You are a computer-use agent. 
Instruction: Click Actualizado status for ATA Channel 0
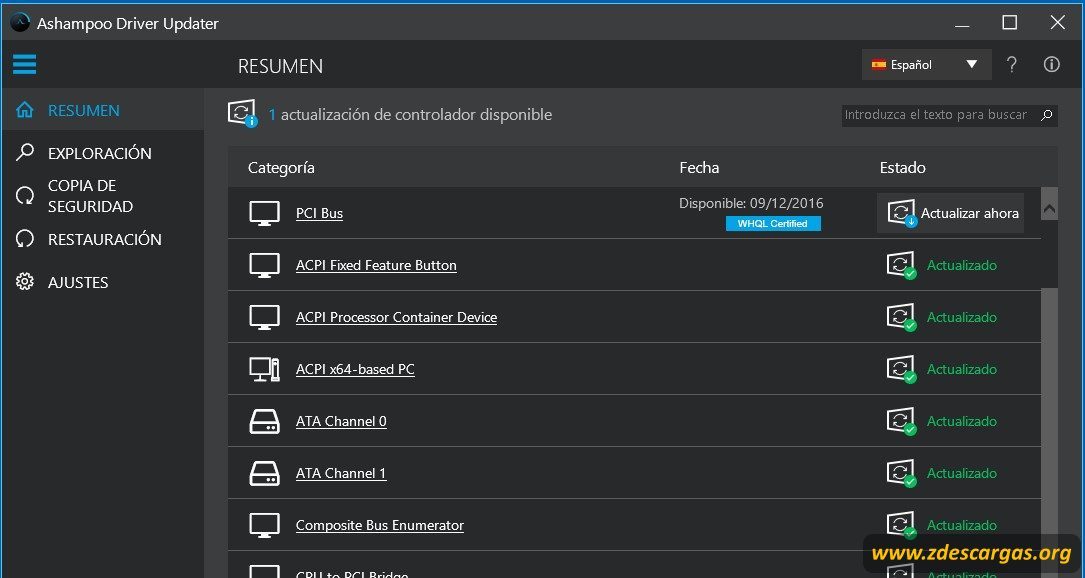[962, 421]
